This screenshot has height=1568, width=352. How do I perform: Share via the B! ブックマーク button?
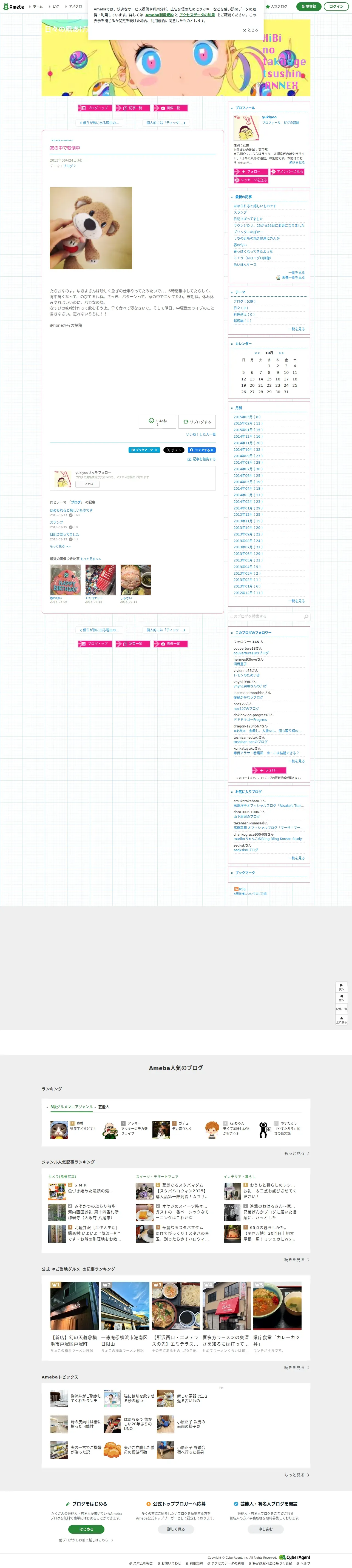pos(144,450)
